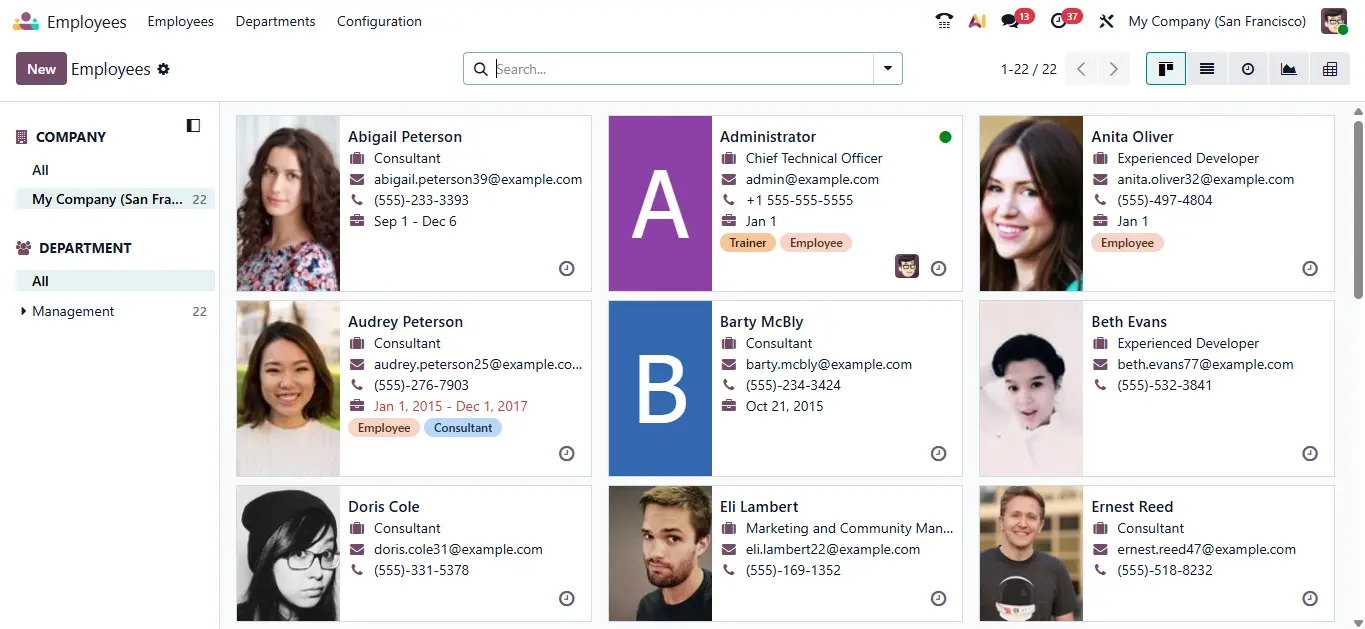Open the gear settings next to Employees title

point(164,69)
